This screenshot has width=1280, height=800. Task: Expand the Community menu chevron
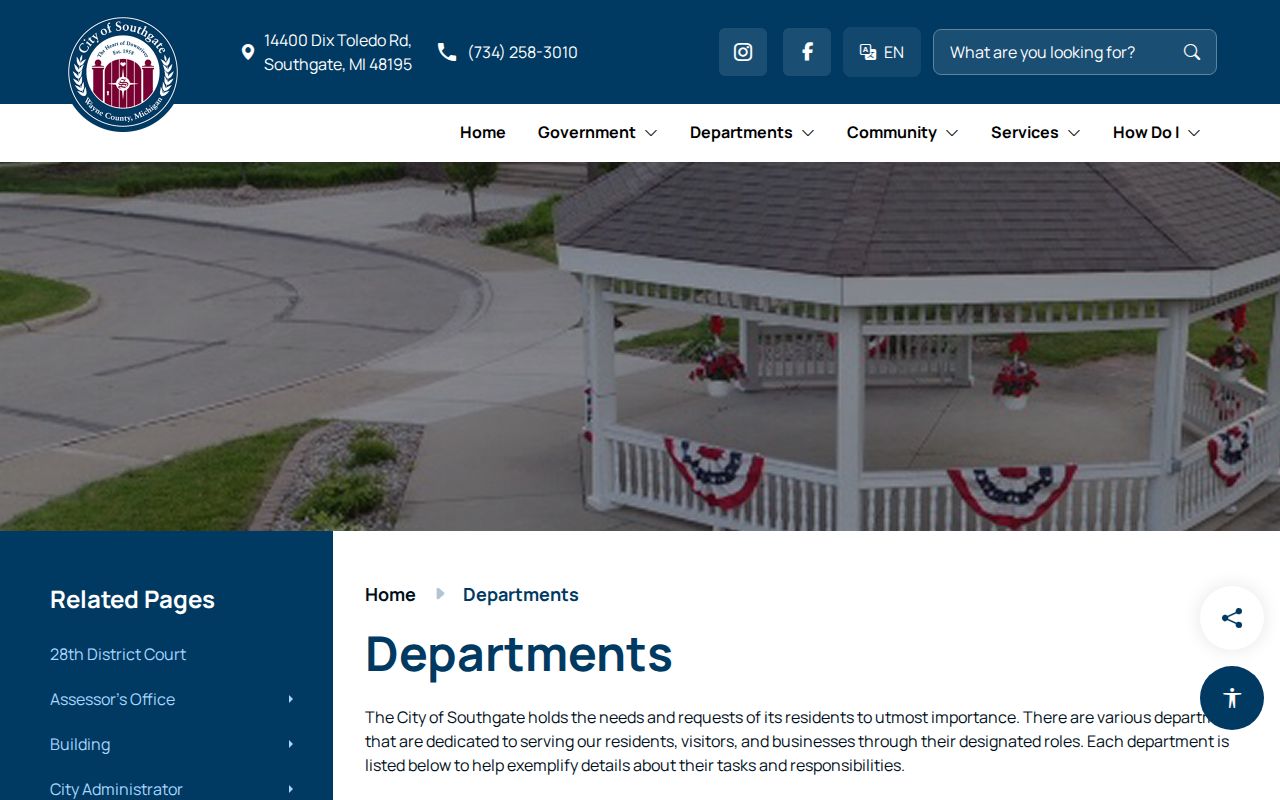952,133
